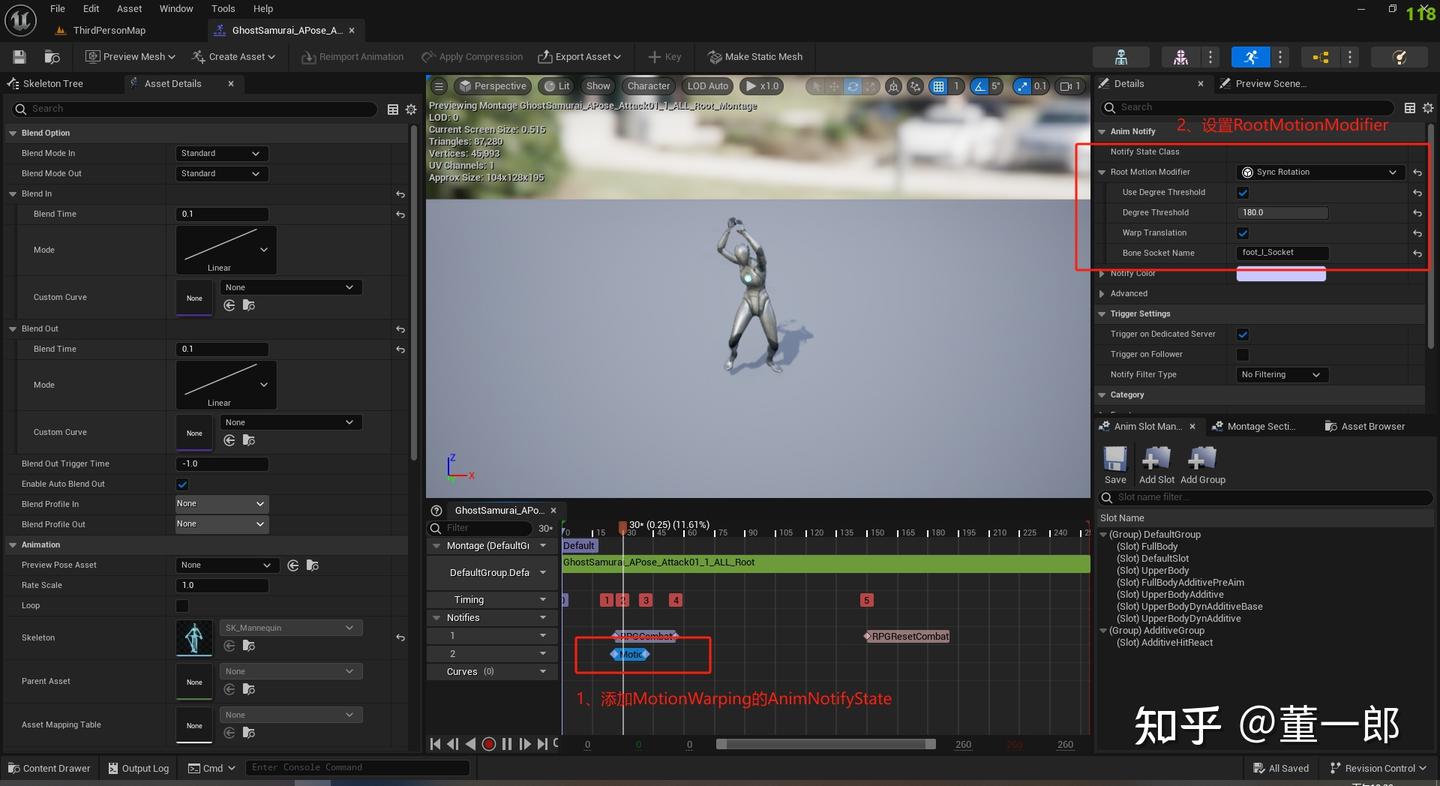Enable the Trigger on Follower checkbox
The height and width of the screenshot is (786, 1440).
point(1243,354)
